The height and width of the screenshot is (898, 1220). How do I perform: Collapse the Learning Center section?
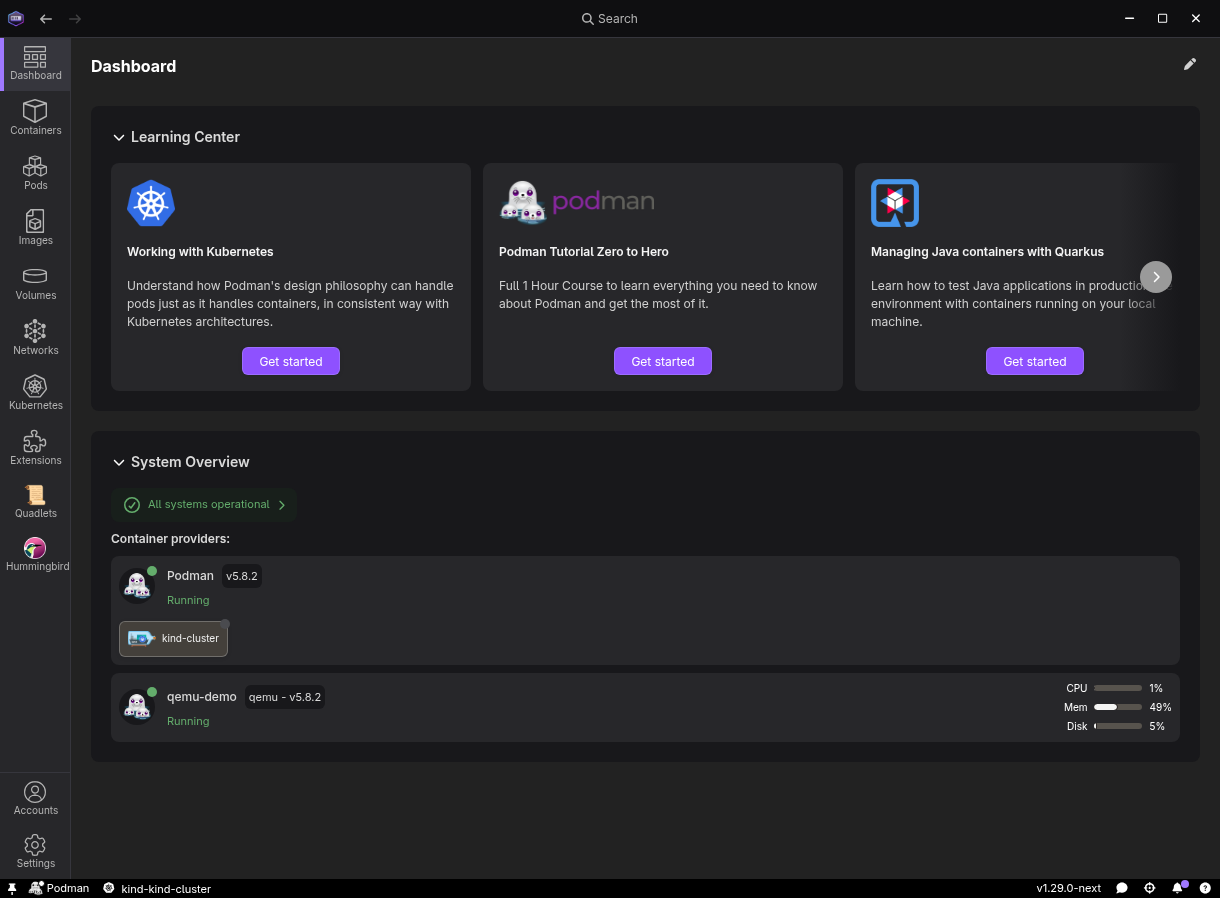click(119, 137)
